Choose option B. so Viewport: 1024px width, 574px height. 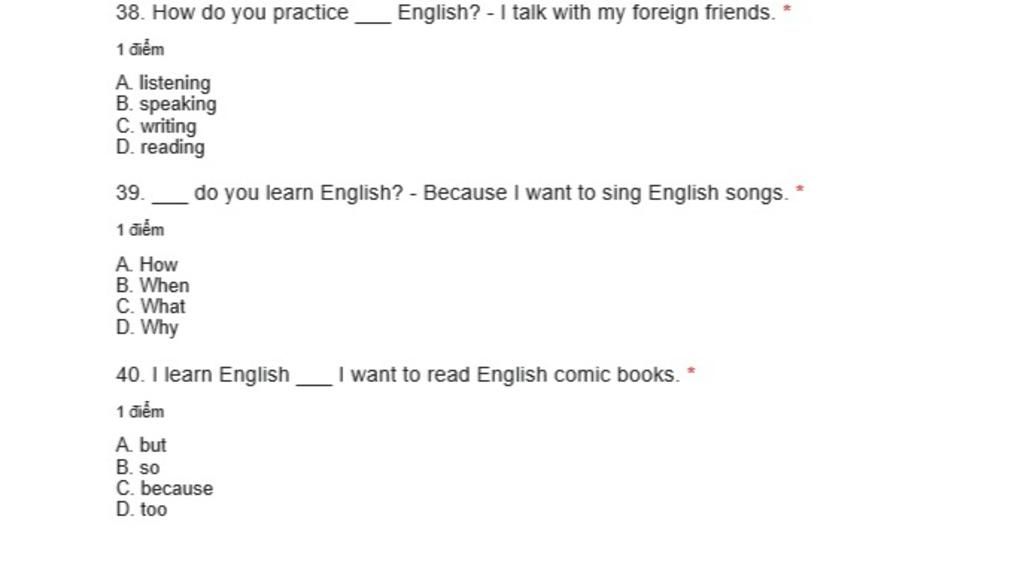(138, 468)
